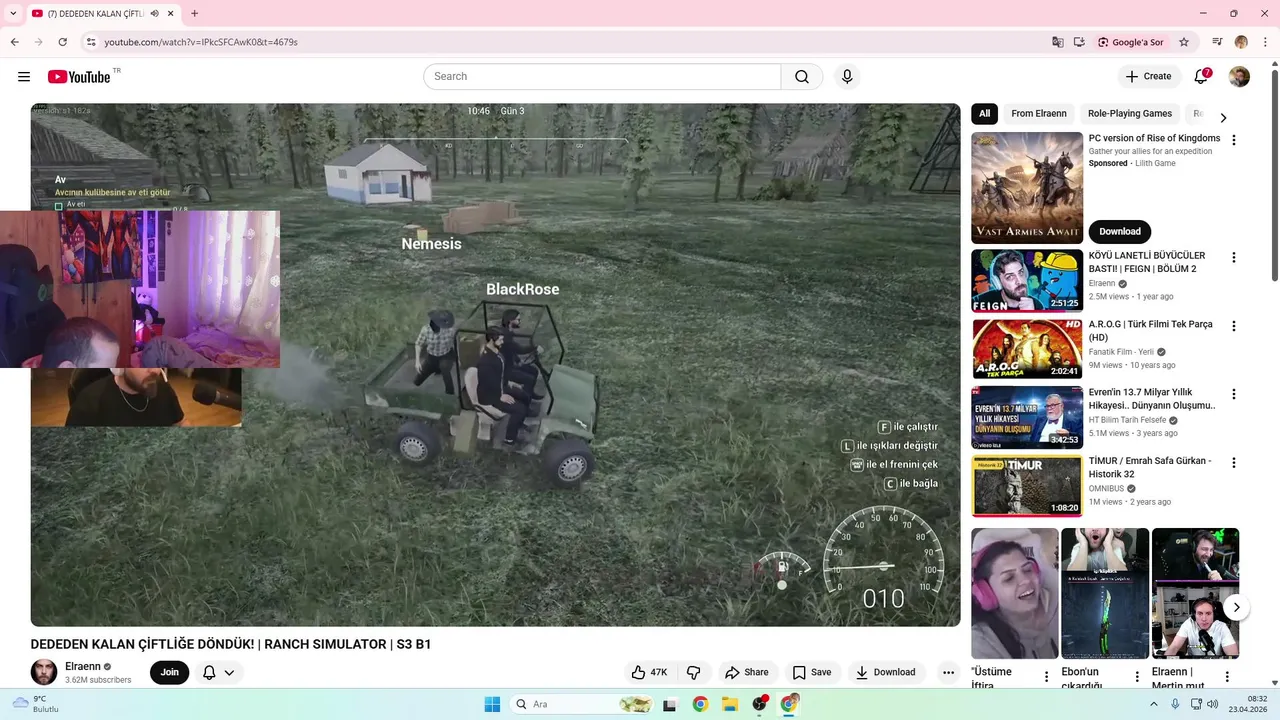Image resolution: width=1280 pixels, height=720 pixels.
Task: Go to YouTube home via the logo
Action: click(x=79, y=77)
